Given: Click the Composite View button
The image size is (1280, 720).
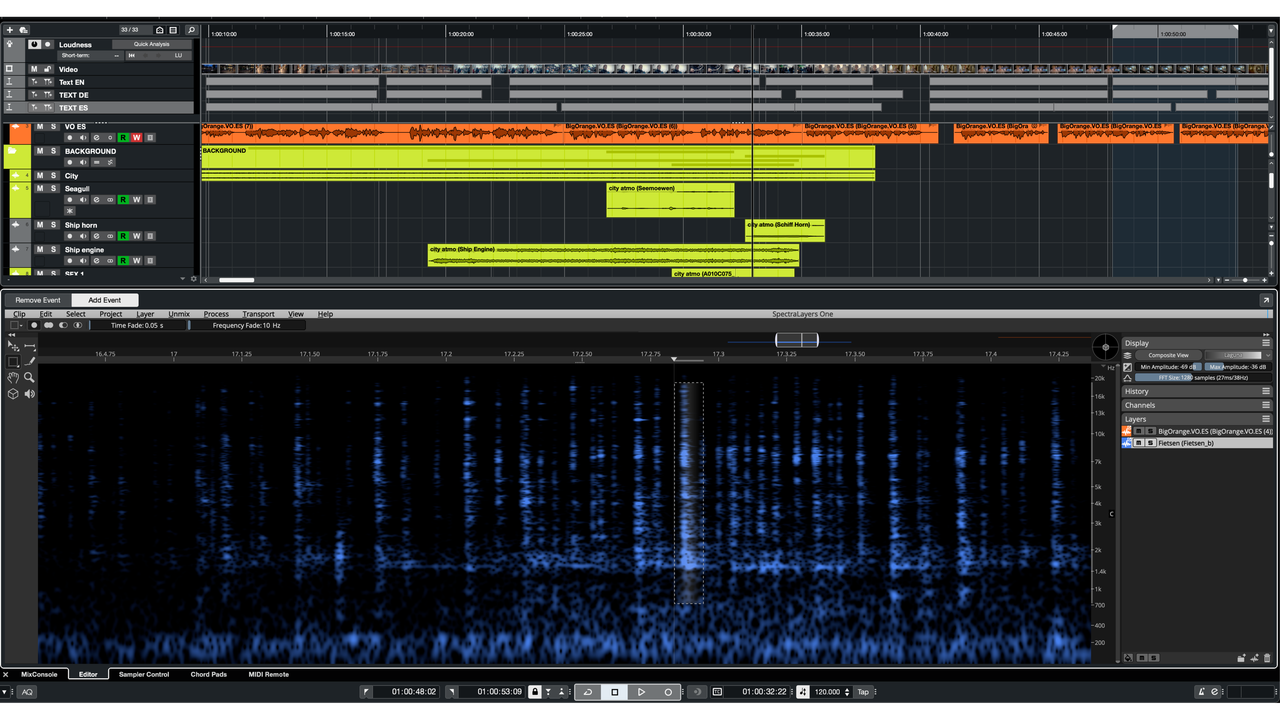Looking at the screenshot, I should pyautogui.click(x=1168, y=355).
